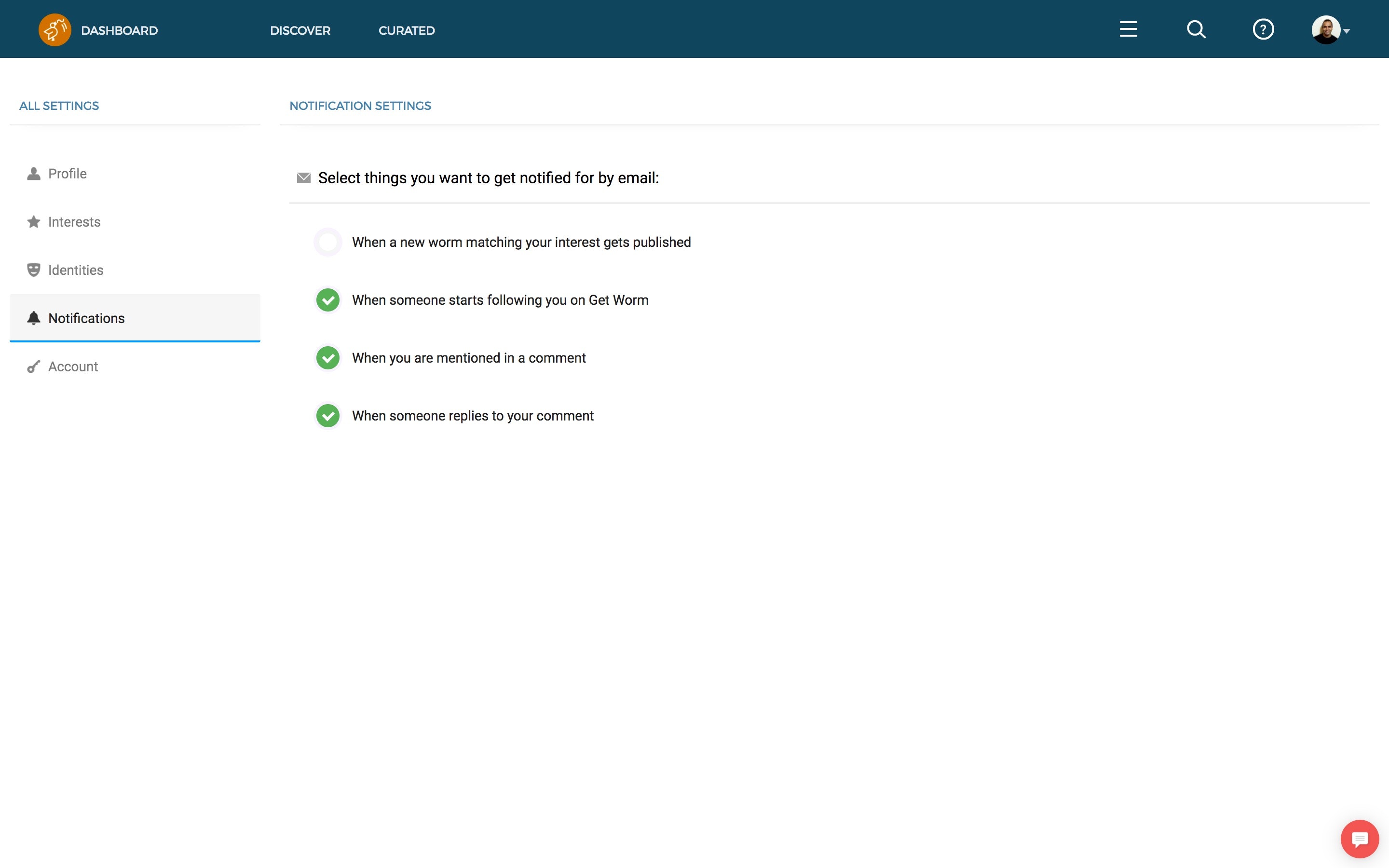Click the orange Get Worm logo
Image resolution: width=1389 pixels, height=868 pixels.
click(54, 29)
